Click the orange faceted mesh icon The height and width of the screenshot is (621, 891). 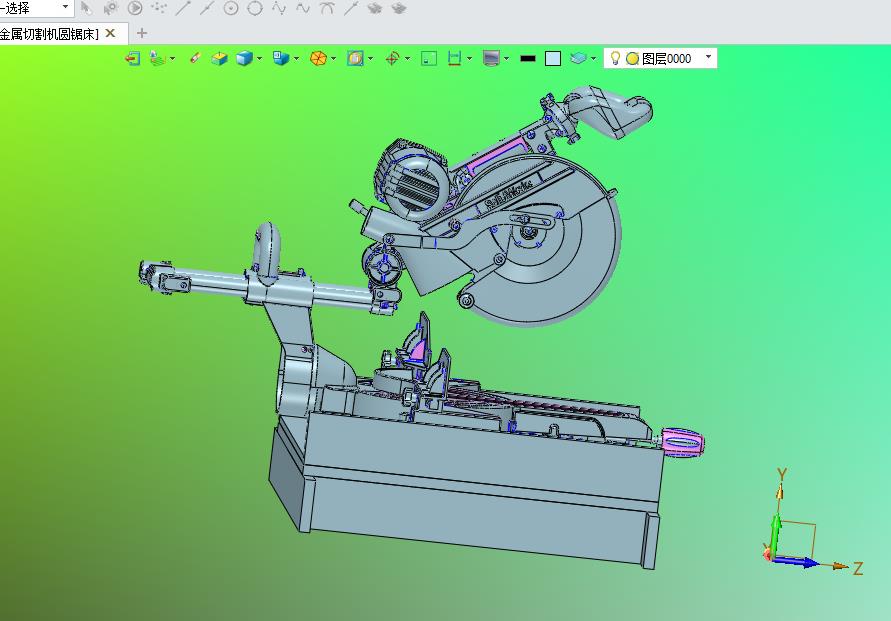pyautogui.click(x=318, y=59)
